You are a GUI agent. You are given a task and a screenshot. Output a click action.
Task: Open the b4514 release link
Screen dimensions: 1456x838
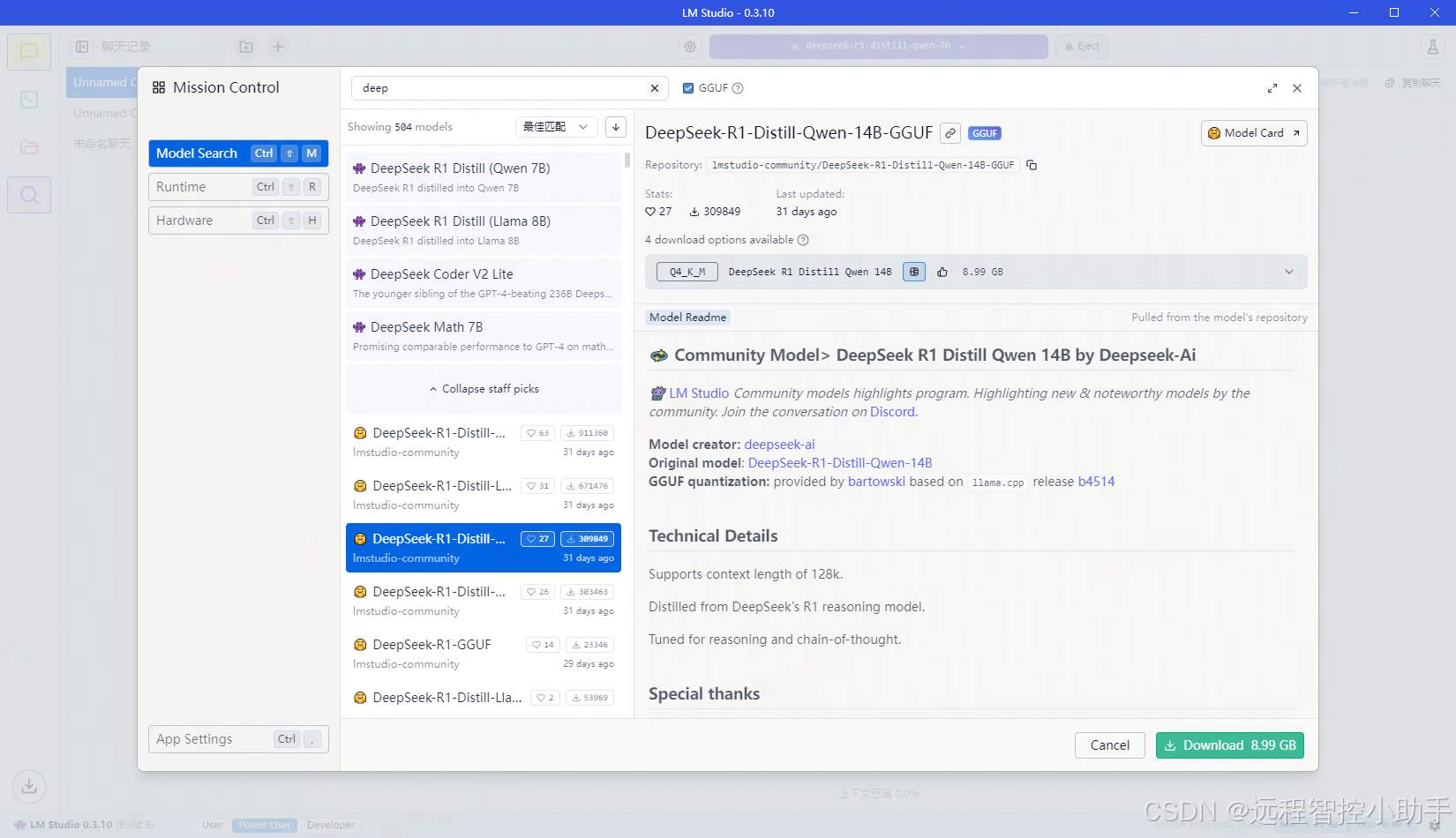(x=1096, y=482)
